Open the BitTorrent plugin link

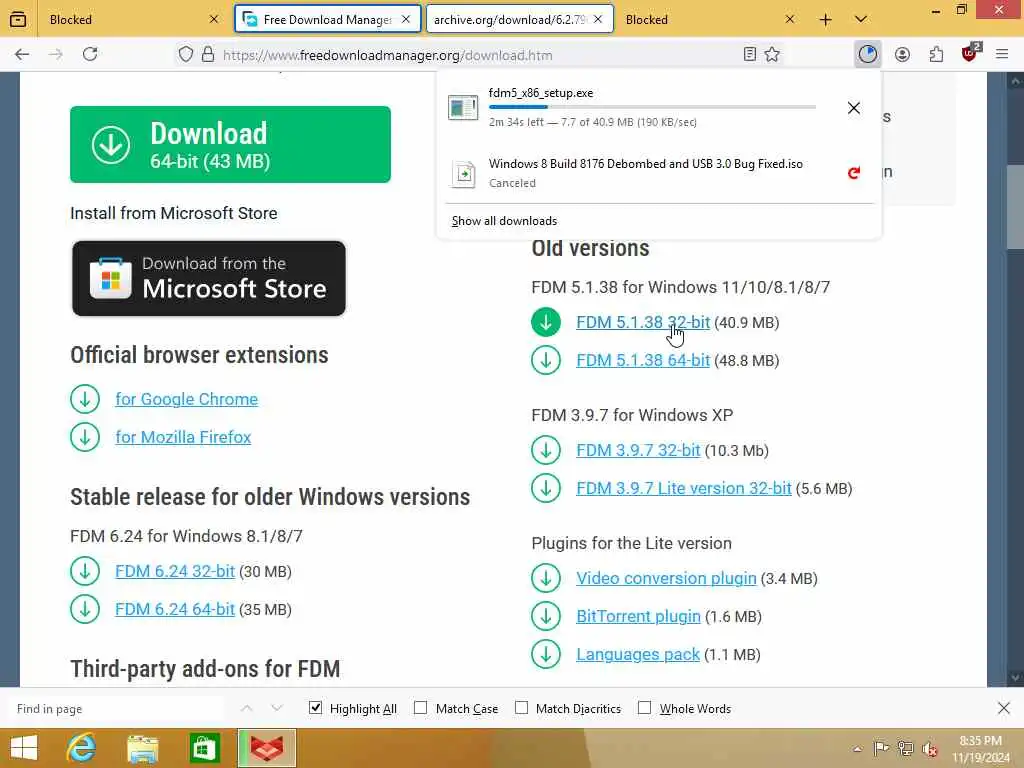(638, 616)
